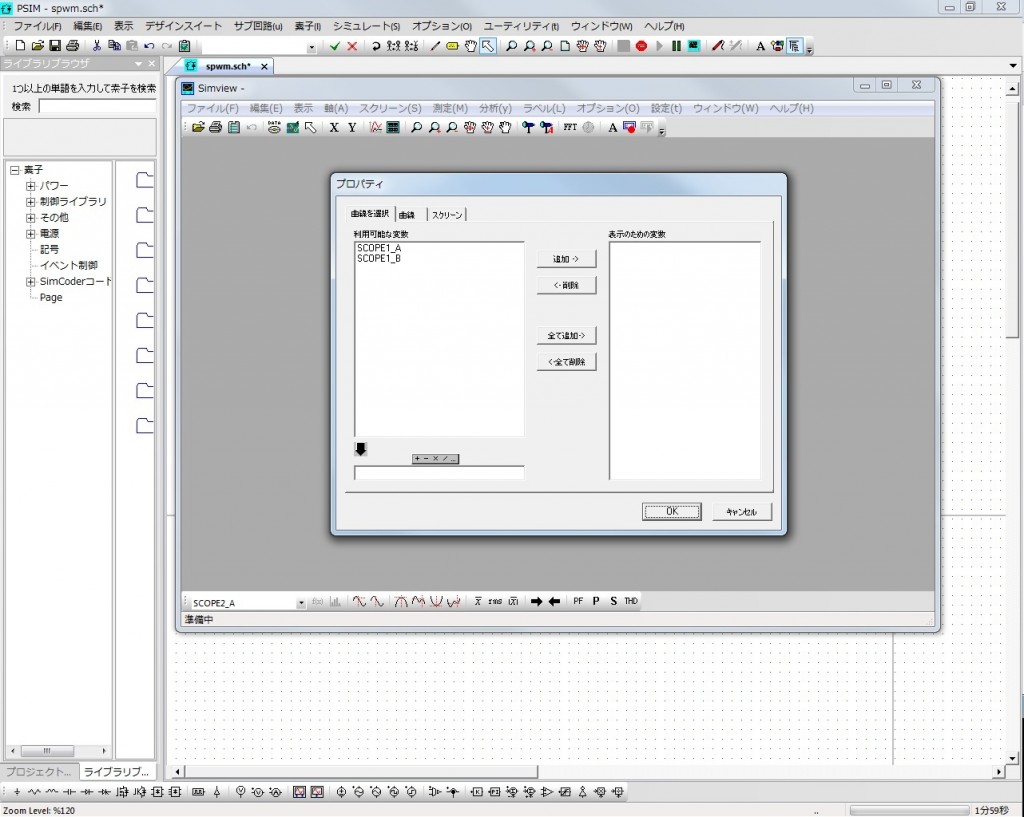Image resolution: width=1024 pixels, height=817 pixels.
Task: Click the bold S apparent power icon
Action: pyautogui.click(x=613, y=601)
